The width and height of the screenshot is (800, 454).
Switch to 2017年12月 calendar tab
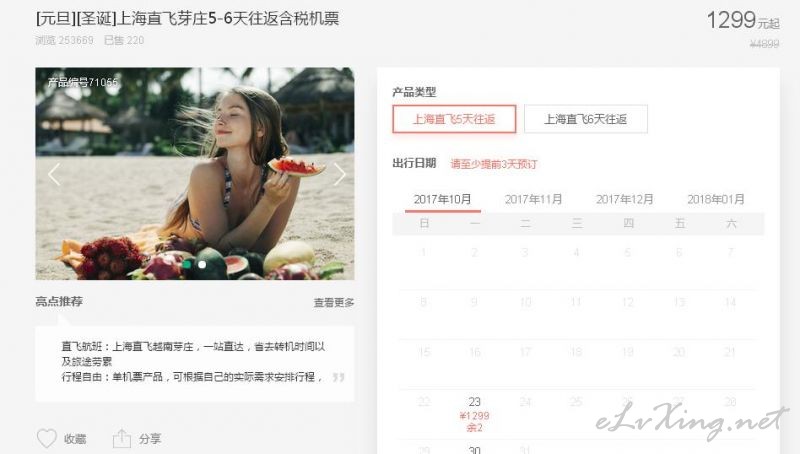coord(624,199)
